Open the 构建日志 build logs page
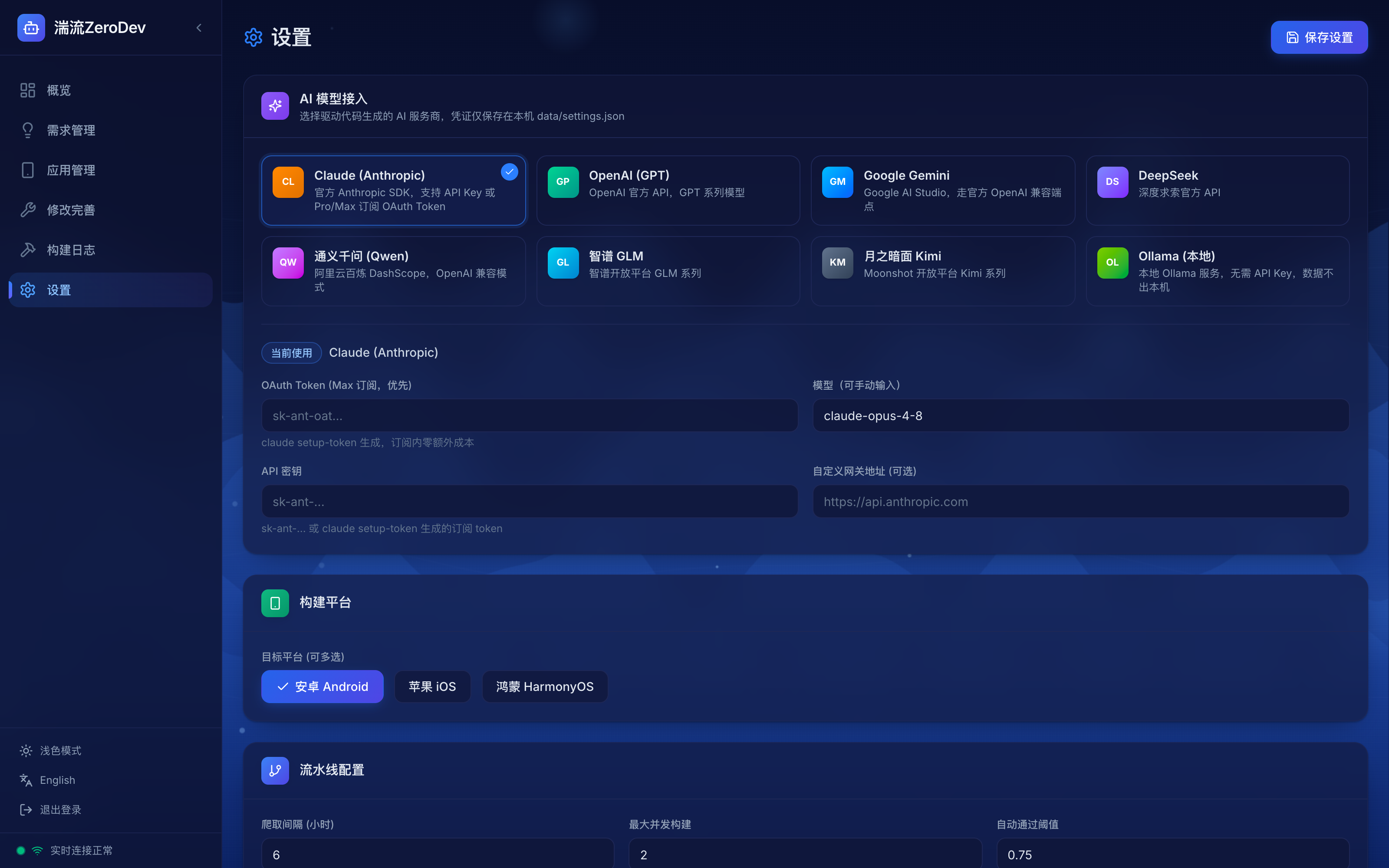 pyautogui.click(x=111, y=250)
